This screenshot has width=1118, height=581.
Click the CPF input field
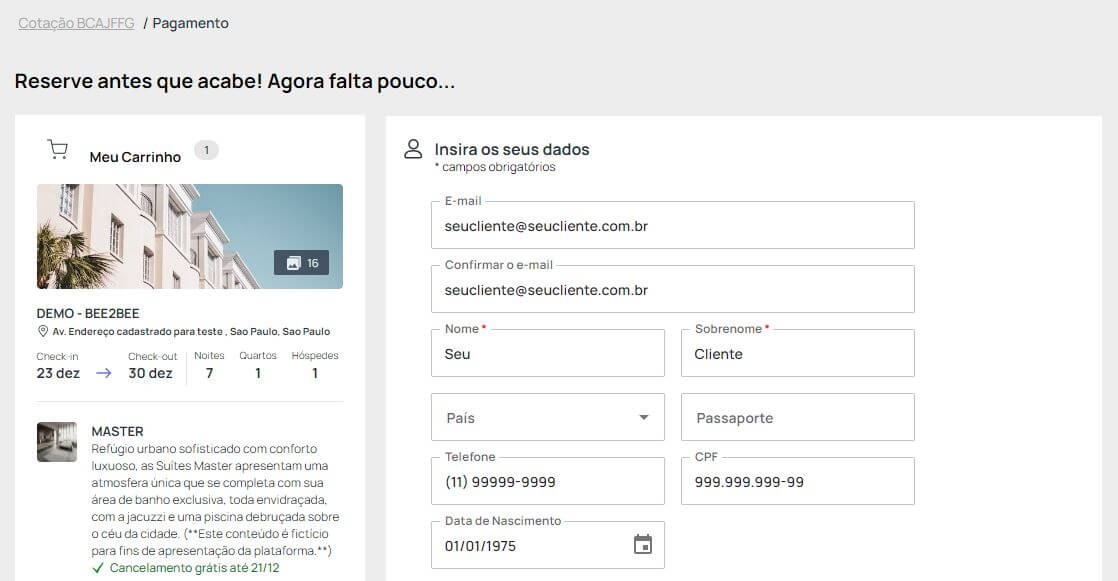797,482
